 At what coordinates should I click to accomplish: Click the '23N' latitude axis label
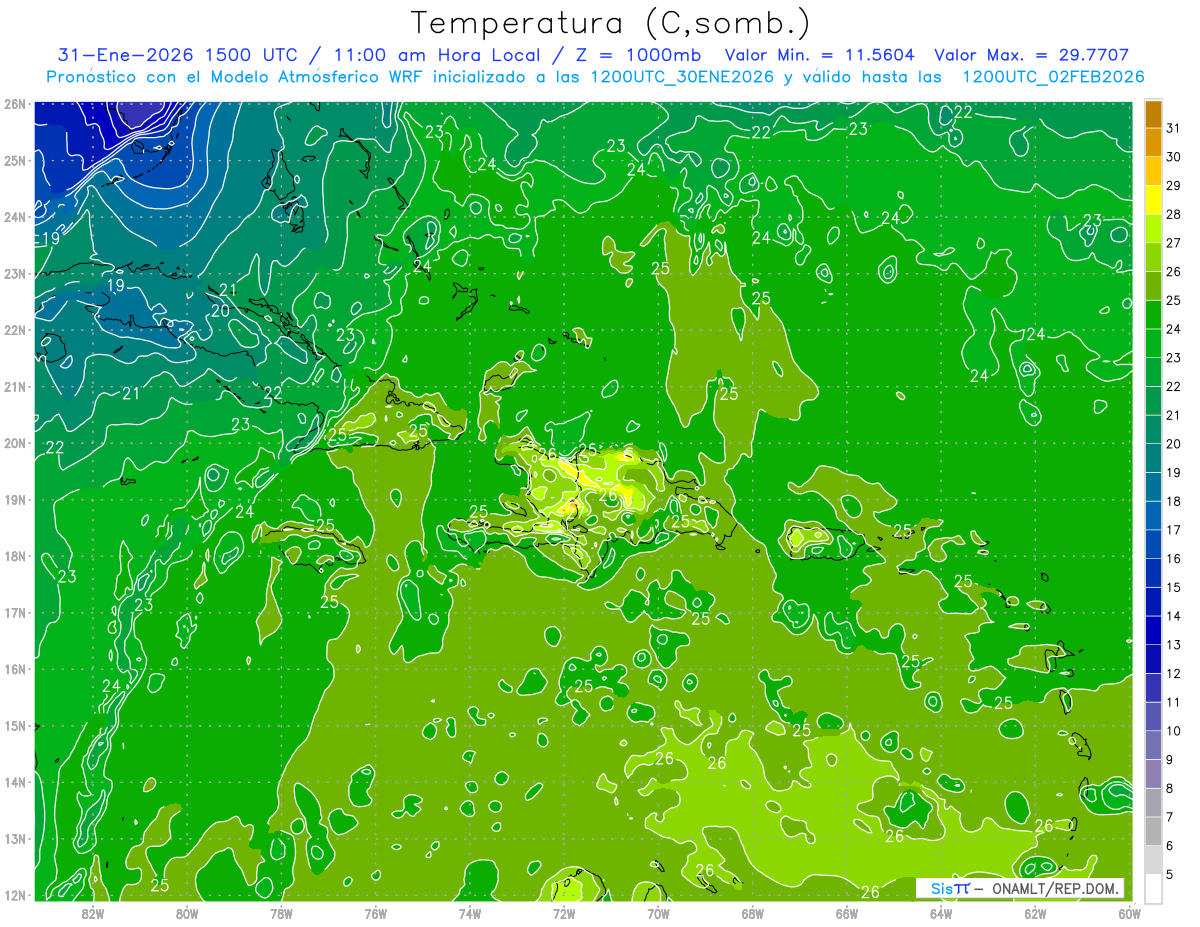click(15, 273)
